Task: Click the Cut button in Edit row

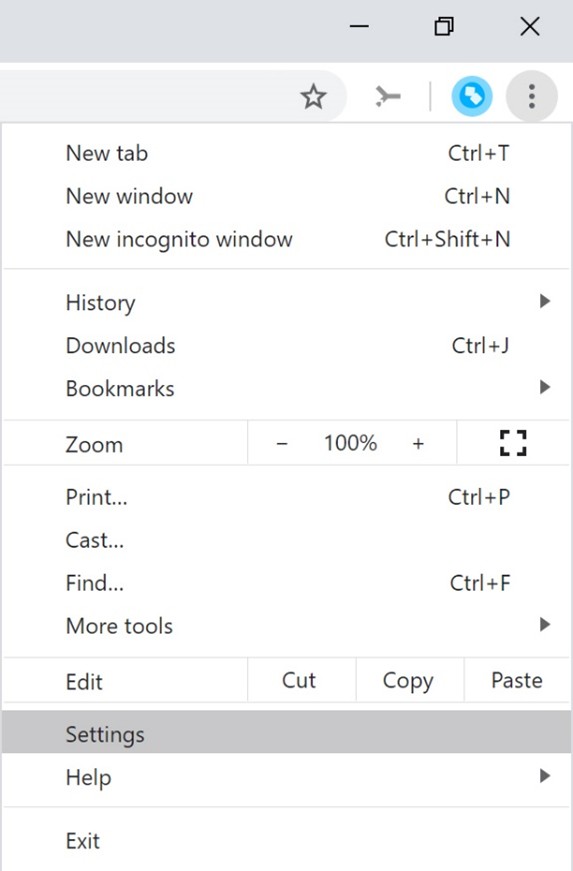Action: point(300,680)
